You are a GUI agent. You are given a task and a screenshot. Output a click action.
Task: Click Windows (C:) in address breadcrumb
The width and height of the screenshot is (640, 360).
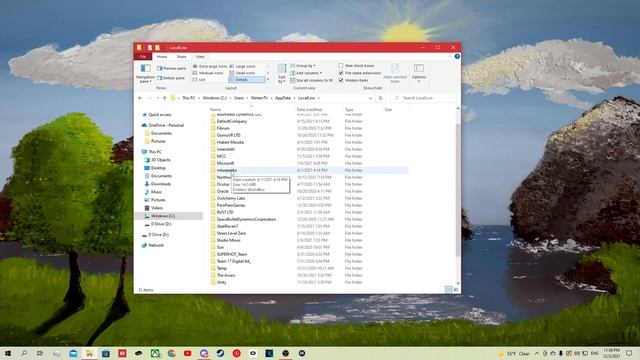[x=215, y=98]
